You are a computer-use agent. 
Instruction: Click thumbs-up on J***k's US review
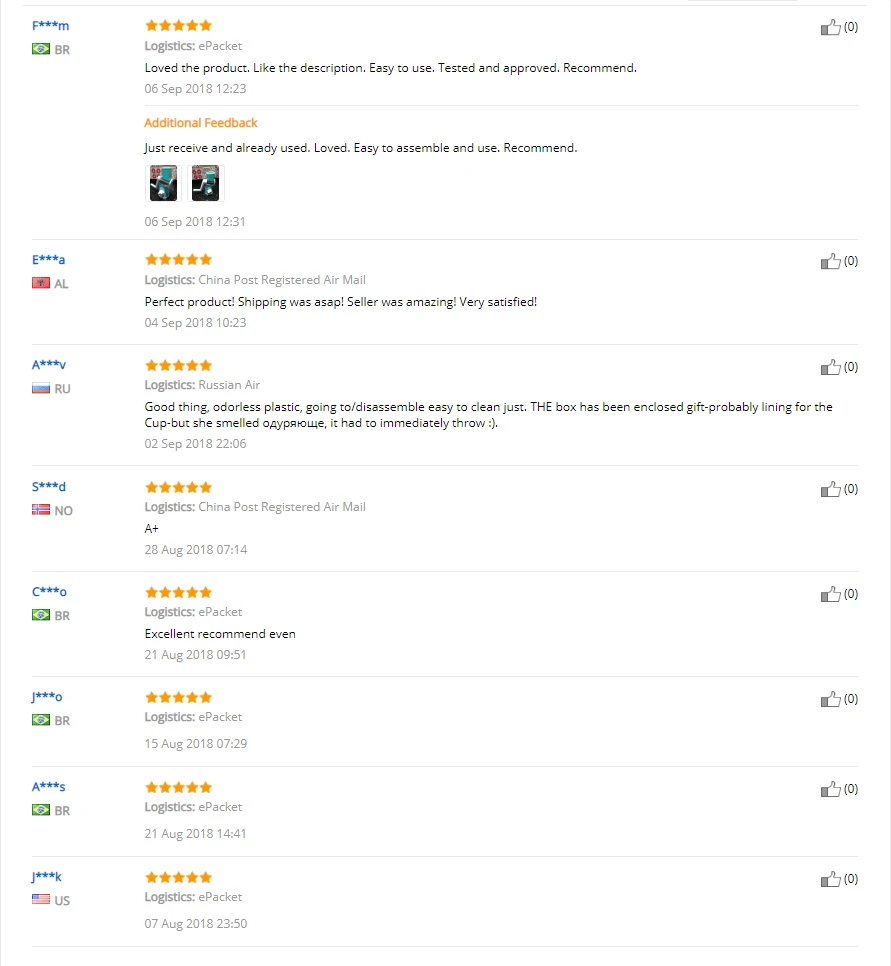pyautogui.click(x=830, y=879)
